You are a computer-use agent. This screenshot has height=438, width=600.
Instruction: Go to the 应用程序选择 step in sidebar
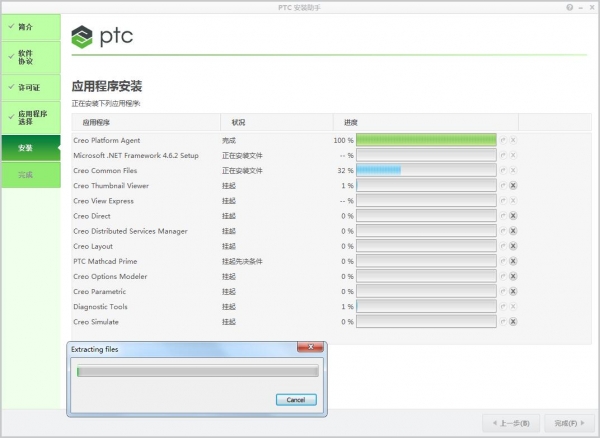[x=31, y=118]
